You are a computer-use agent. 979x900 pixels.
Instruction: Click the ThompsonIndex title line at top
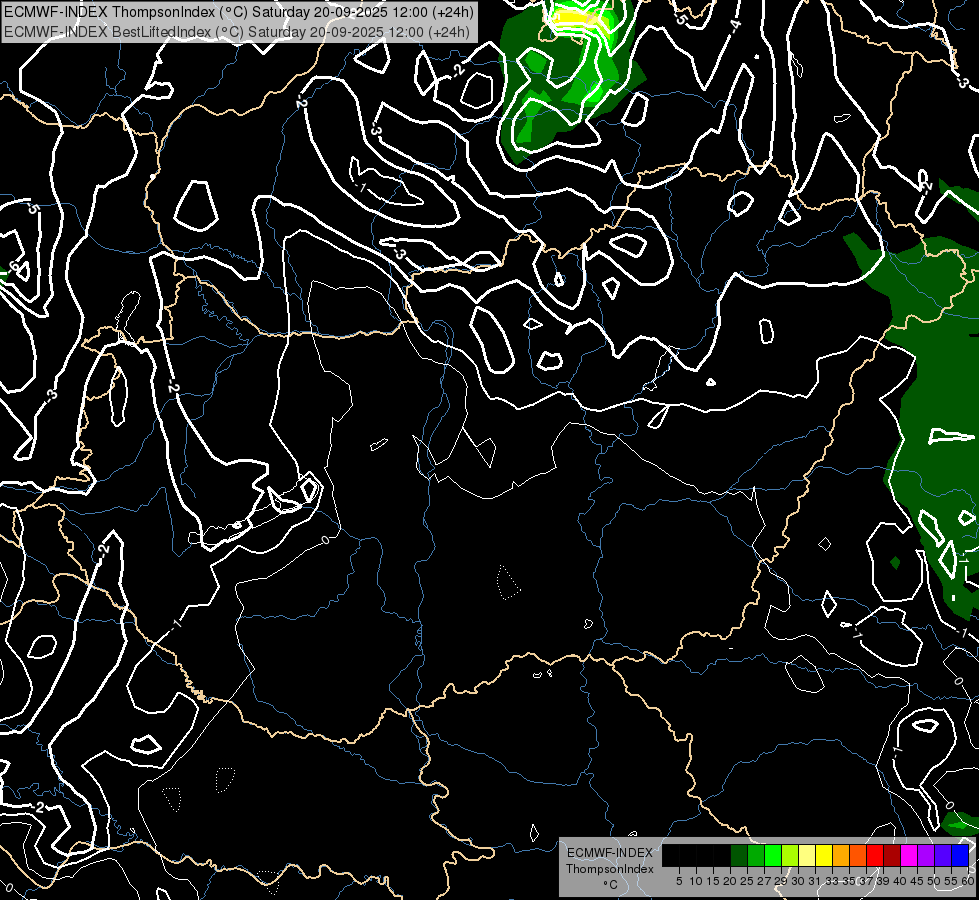tap(239, 12)
